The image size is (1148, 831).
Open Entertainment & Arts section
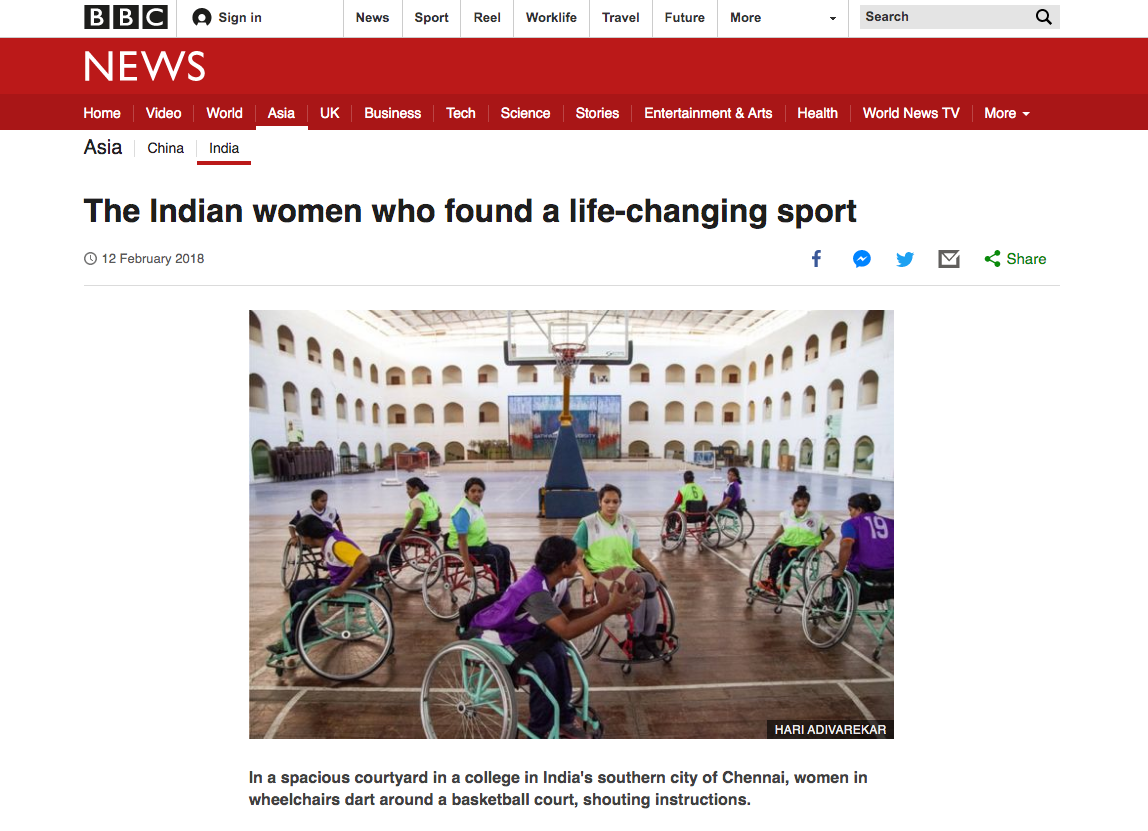coord(708,113)
